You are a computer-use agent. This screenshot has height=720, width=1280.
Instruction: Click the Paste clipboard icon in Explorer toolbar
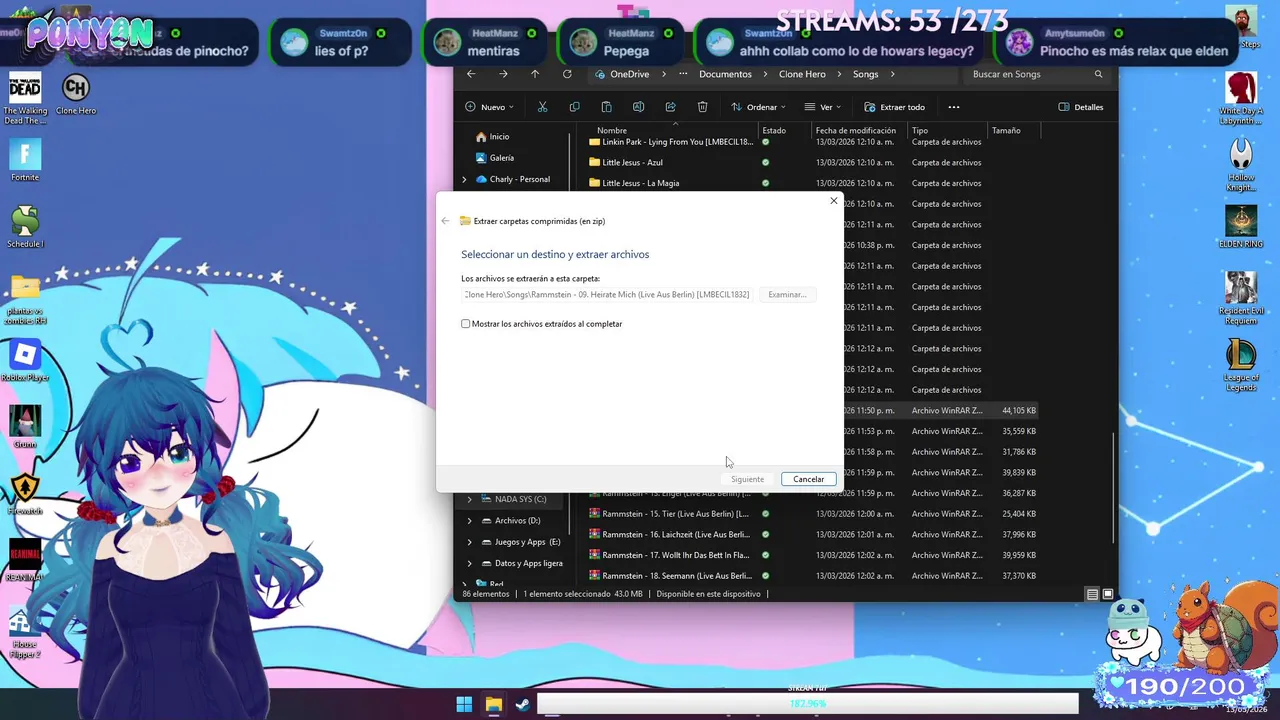(x=606, y=107)
